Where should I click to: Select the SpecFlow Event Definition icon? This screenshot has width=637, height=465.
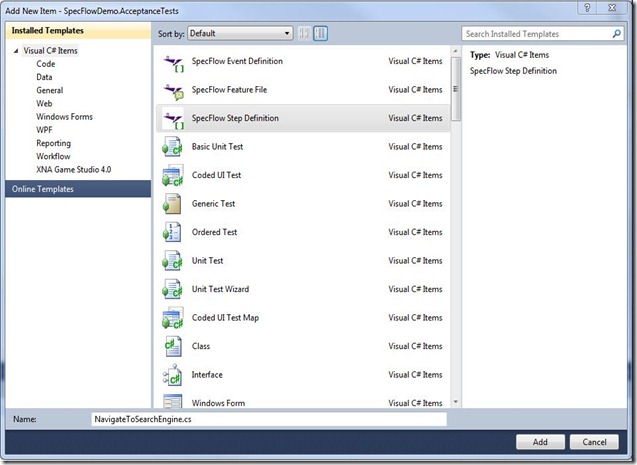click(173, 63)
